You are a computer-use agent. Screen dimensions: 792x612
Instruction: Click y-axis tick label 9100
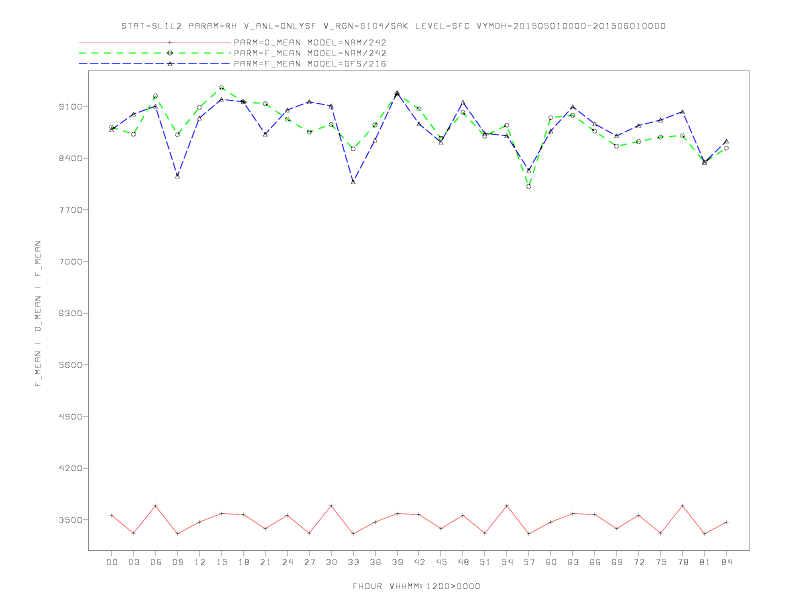pos(72,107)
